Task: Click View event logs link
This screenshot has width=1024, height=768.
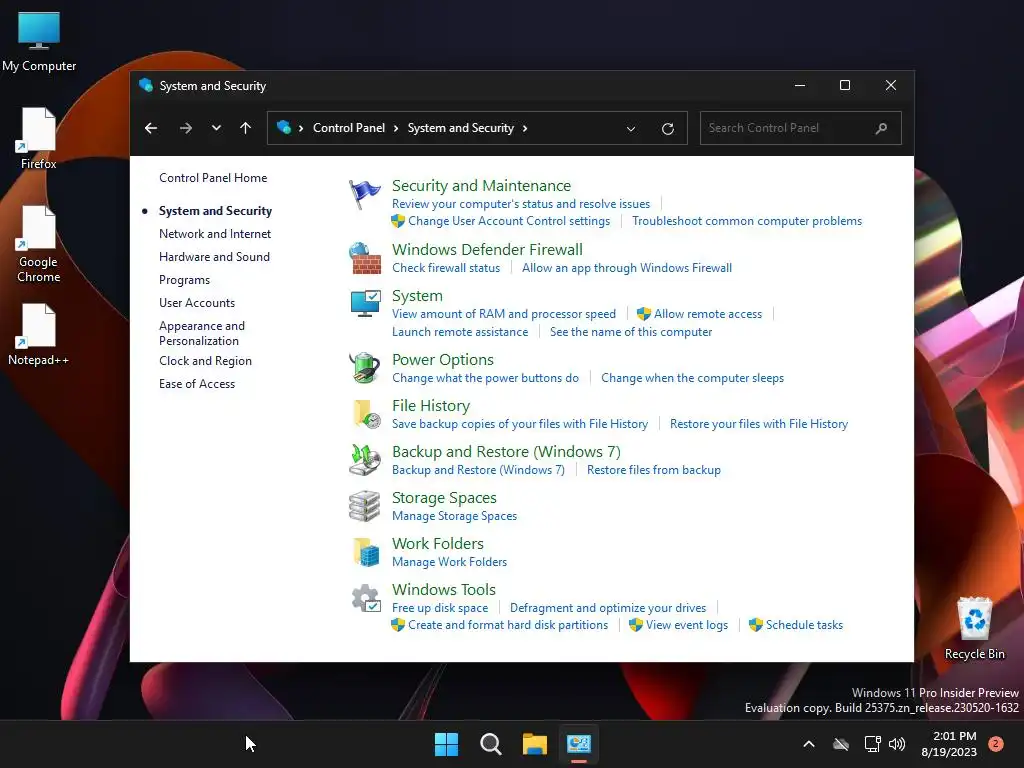Action: click(x=686, y=625)
